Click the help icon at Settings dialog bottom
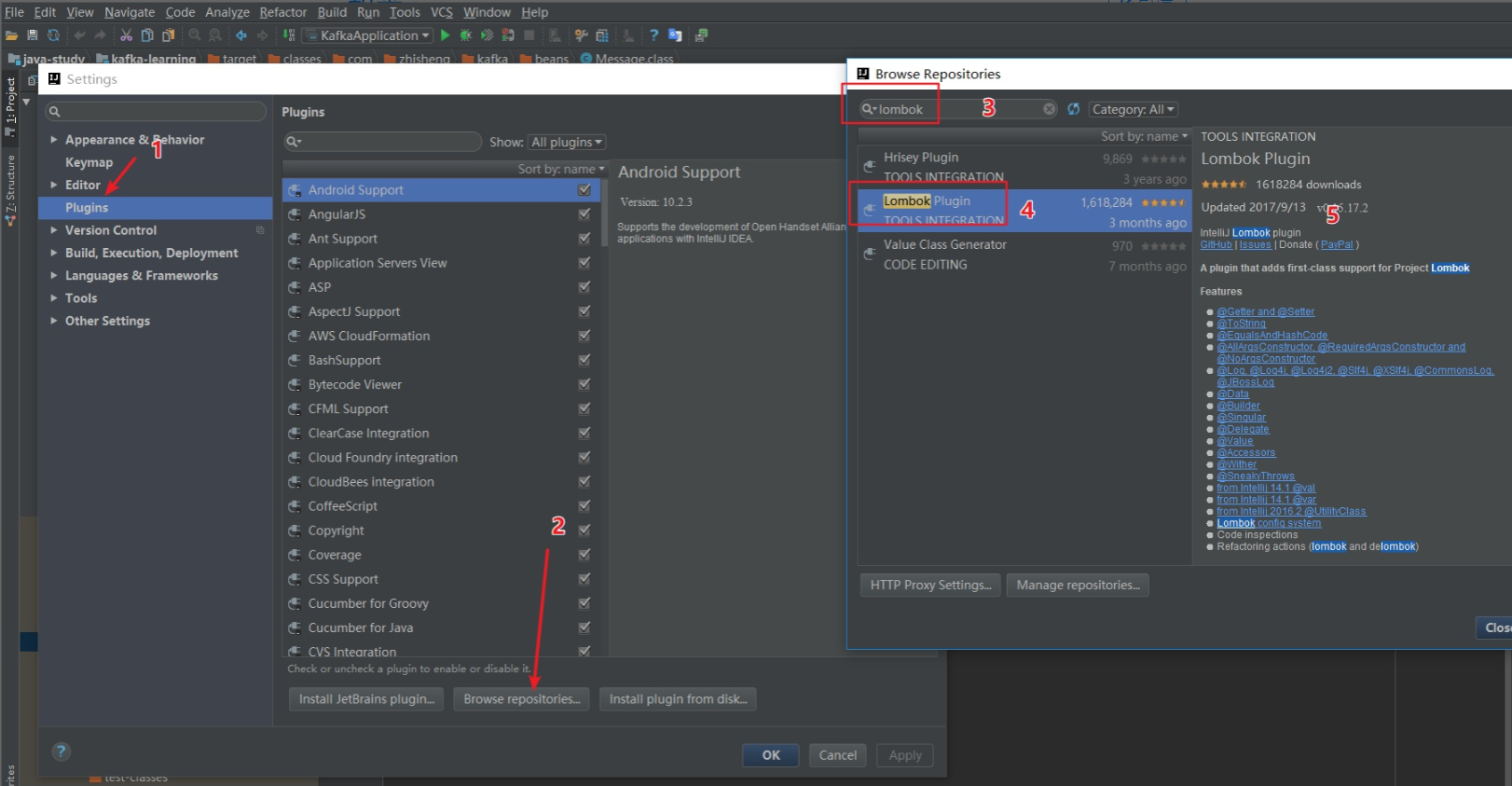 pos(62,752)
